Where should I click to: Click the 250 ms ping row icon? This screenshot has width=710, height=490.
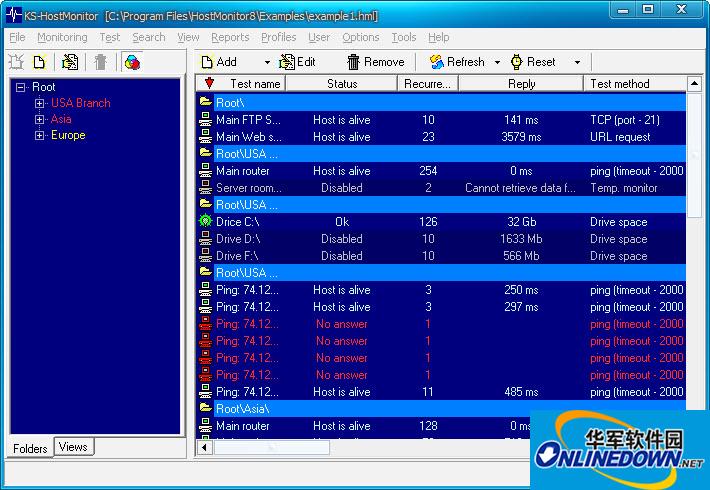click(206, 289)
